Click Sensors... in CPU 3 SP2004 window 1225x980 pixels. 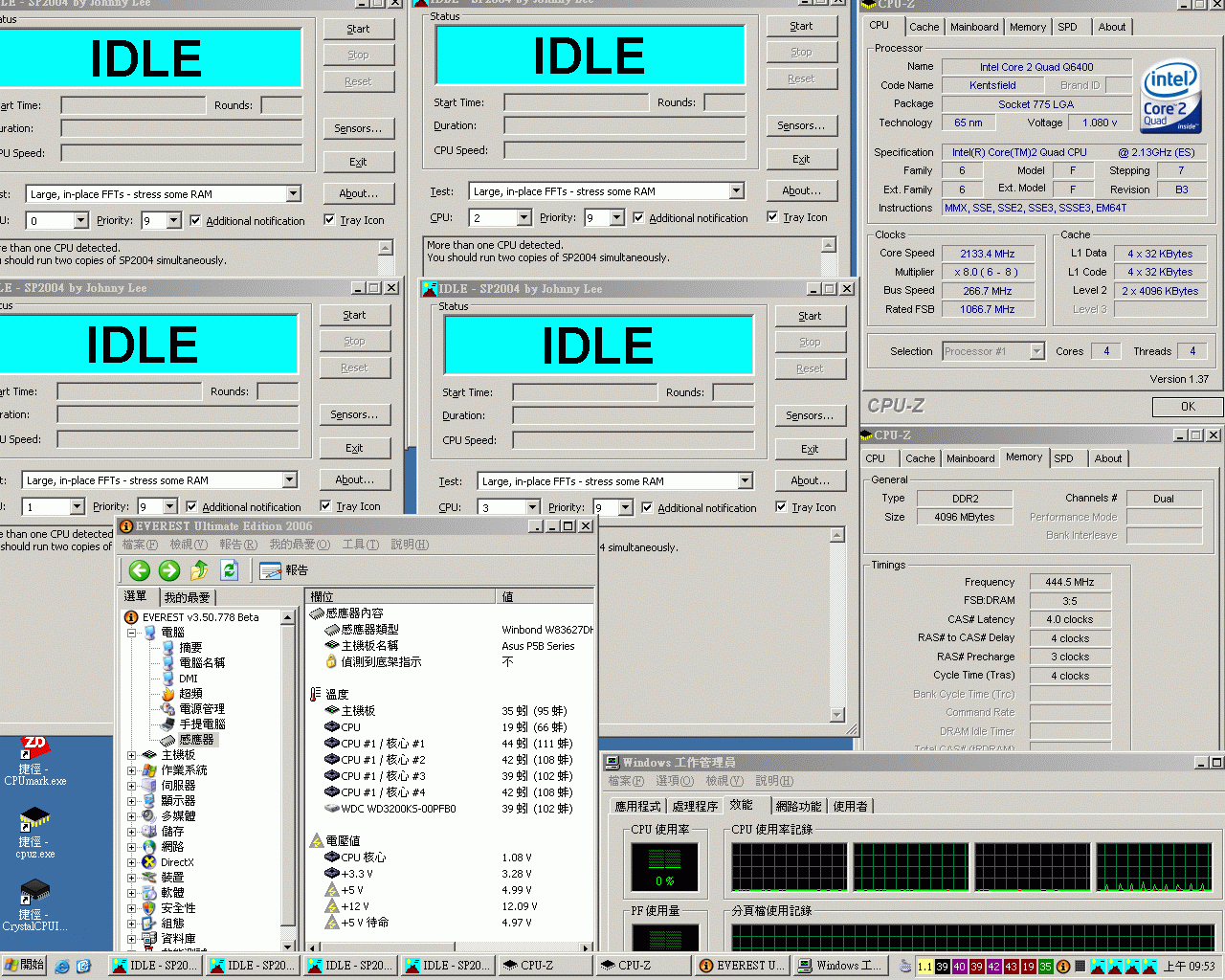coord(810,415)
